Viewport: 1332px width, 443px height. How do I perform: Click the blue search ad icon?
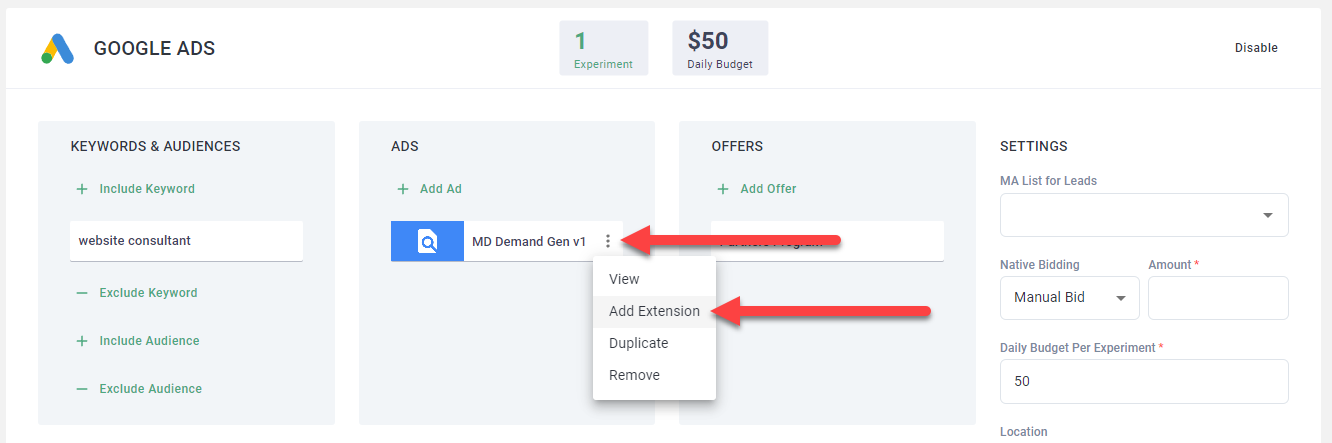427,241
